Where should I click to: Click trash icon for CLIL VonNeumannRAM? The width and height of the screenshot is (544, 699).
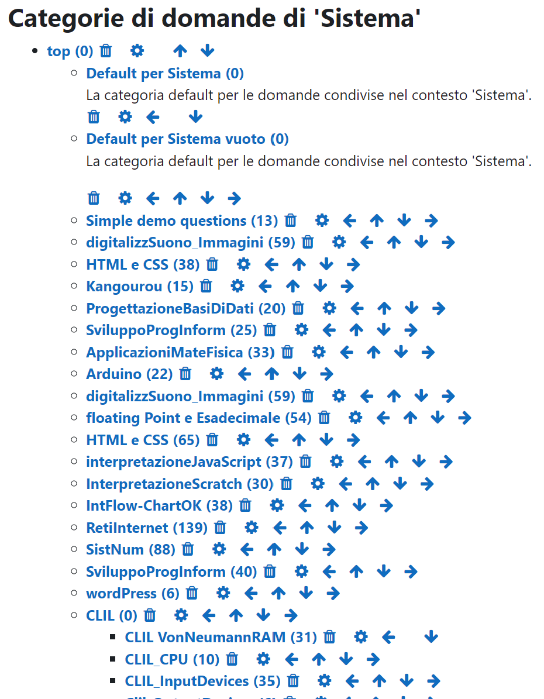pos(330,637)
